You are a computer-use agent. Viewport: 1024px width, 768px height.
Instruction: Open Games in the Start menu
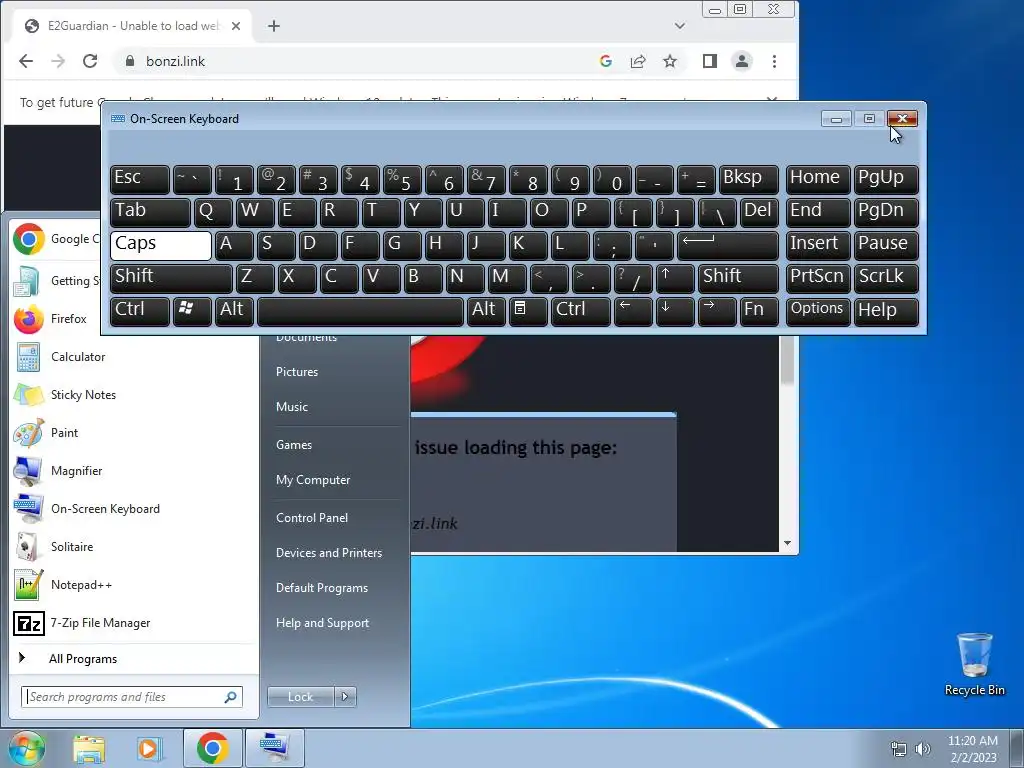tap(294, 445)
